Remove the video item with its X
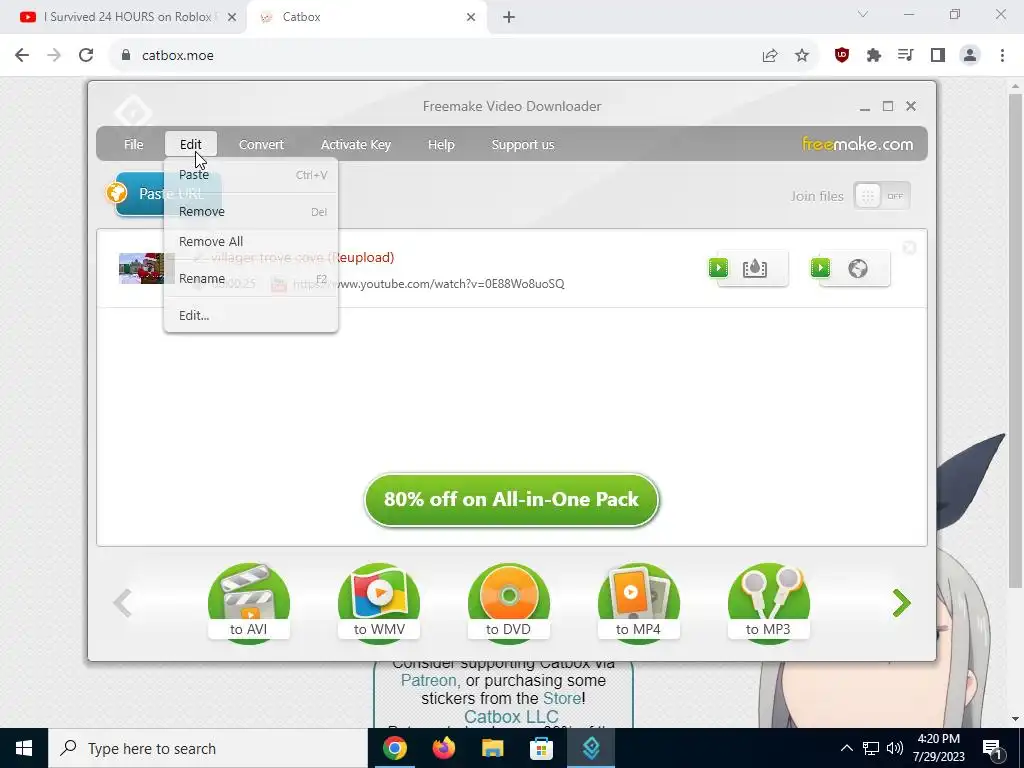This screenshot has height=768, width=1024. pos(909,248)
